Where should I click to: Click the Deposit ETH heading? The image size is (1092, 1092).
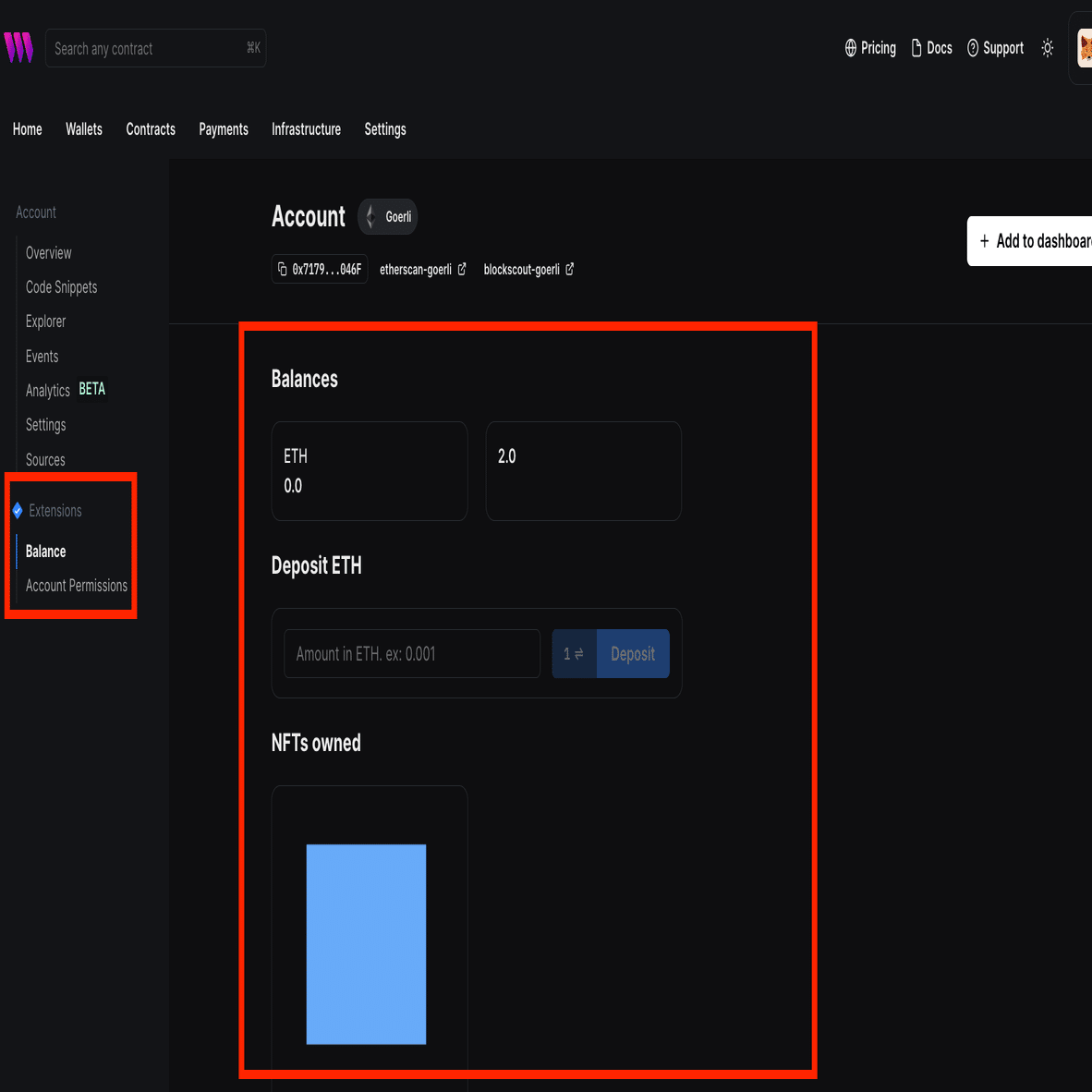click(316, 565)
